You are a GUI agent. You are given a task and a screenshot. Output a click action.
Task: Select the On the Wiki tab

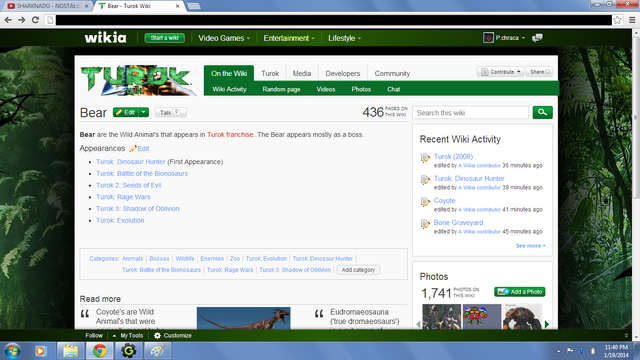coord(229,73)
